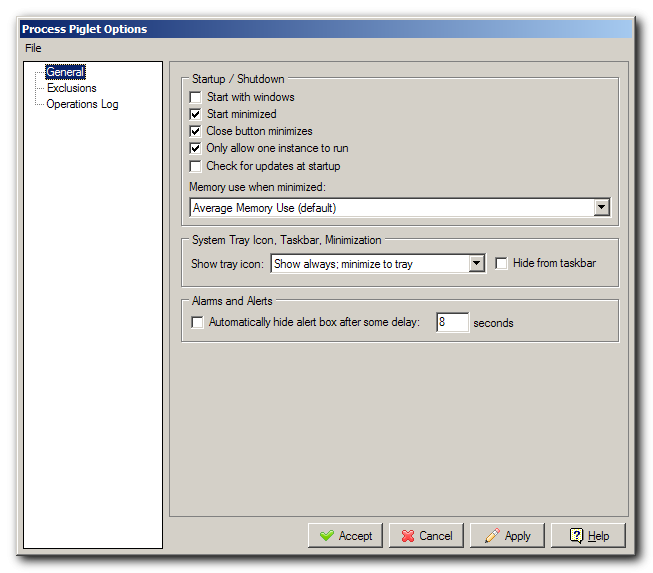This screenshot has height=573, width=653.
Task: Click the Cancel button
Action: point(426,536)
